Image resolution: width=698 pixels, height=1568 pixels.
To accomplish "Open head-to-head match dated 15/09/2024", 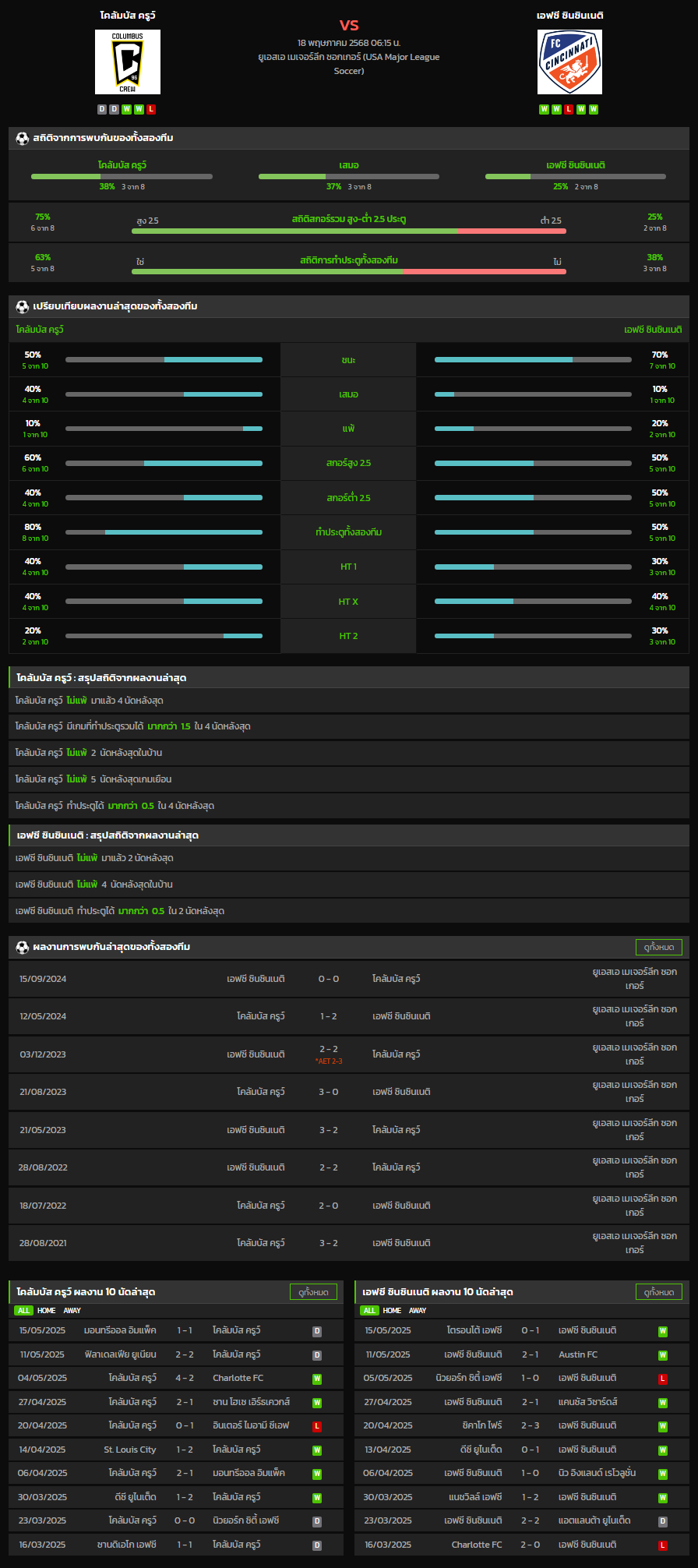I will coord(349,979).
